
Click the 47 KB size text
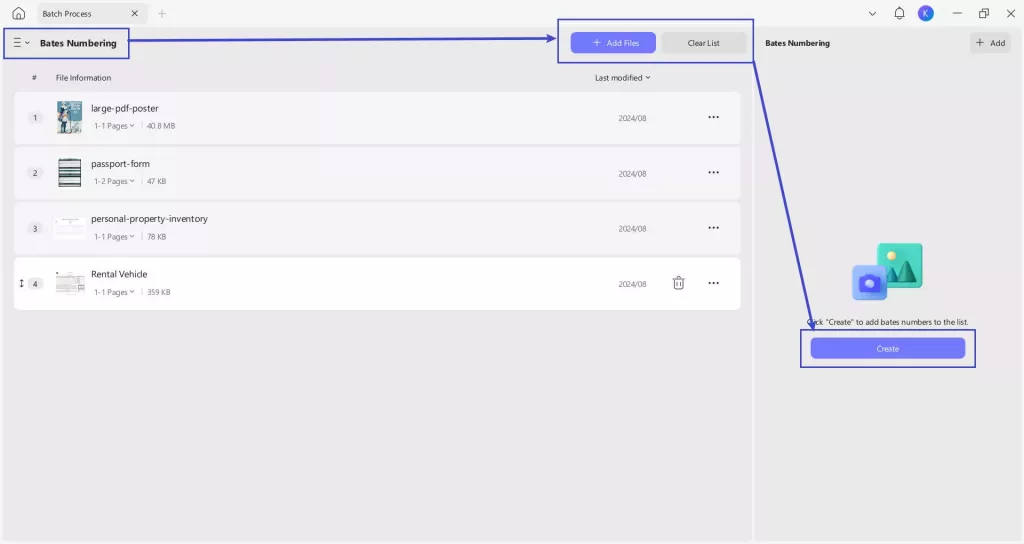[157, 181]
